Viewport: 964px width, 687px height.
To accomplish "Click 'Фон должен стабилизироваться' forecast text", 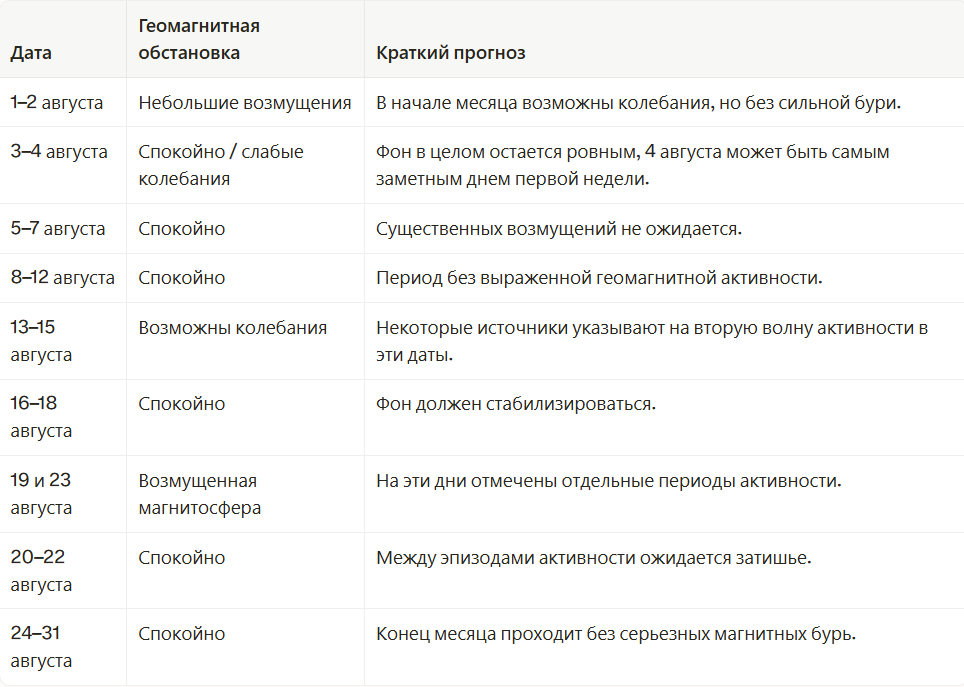I will (516, 404).
